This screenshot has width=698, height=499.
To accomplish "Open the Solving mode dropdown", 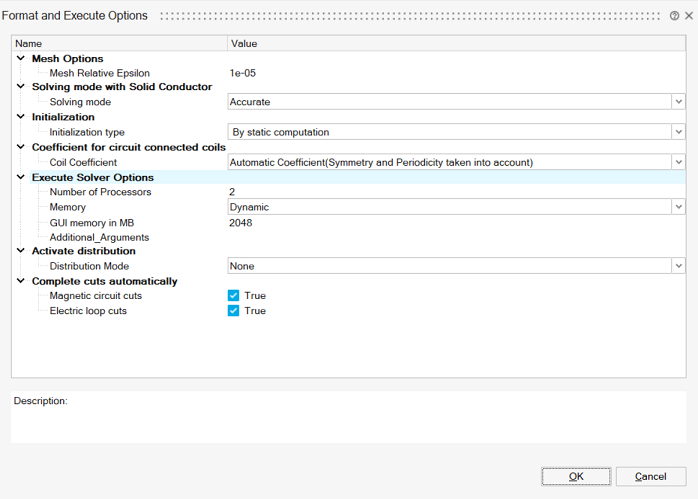I will 678,102.
